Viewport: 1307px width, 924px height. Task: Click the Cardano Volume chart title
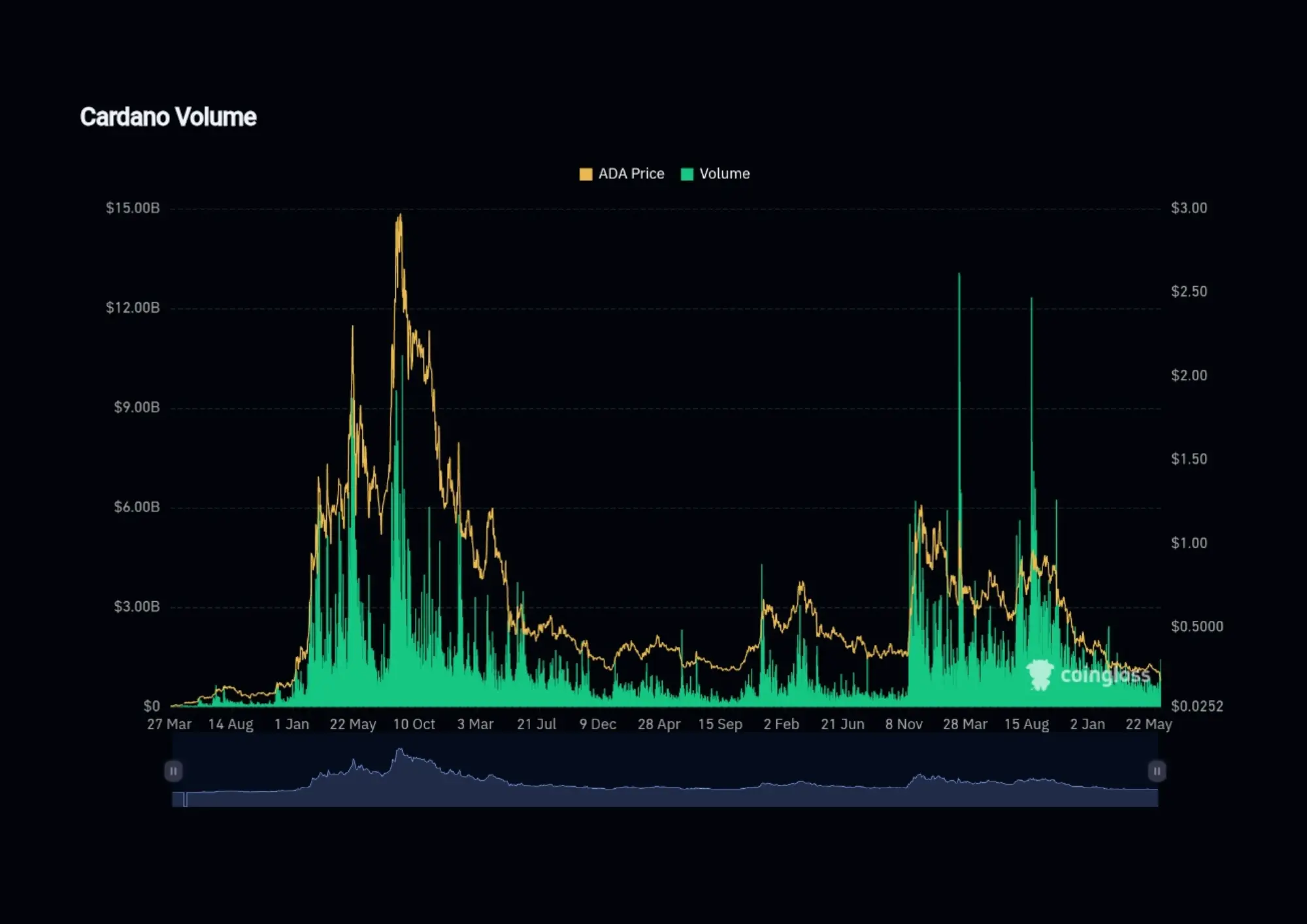168,117
